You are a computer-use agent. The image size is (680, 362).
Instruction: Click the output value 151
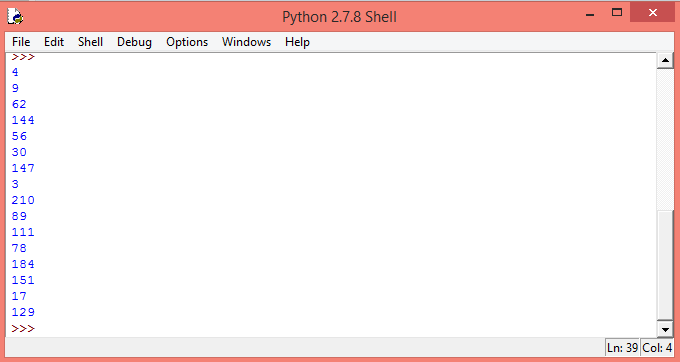click(23, 280)
